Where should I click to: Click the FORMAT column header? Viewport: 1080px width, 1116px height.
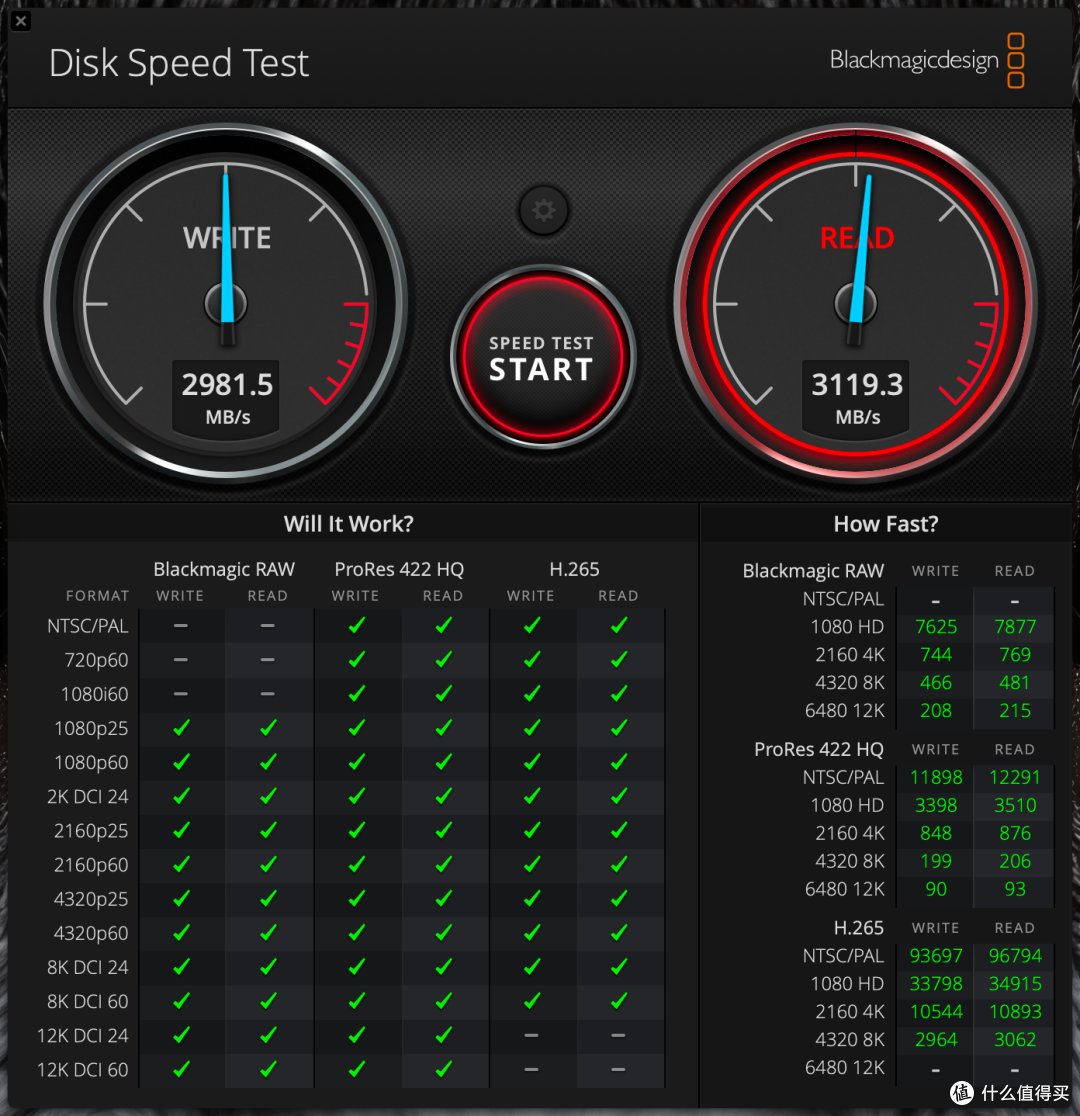pos(98,596)
